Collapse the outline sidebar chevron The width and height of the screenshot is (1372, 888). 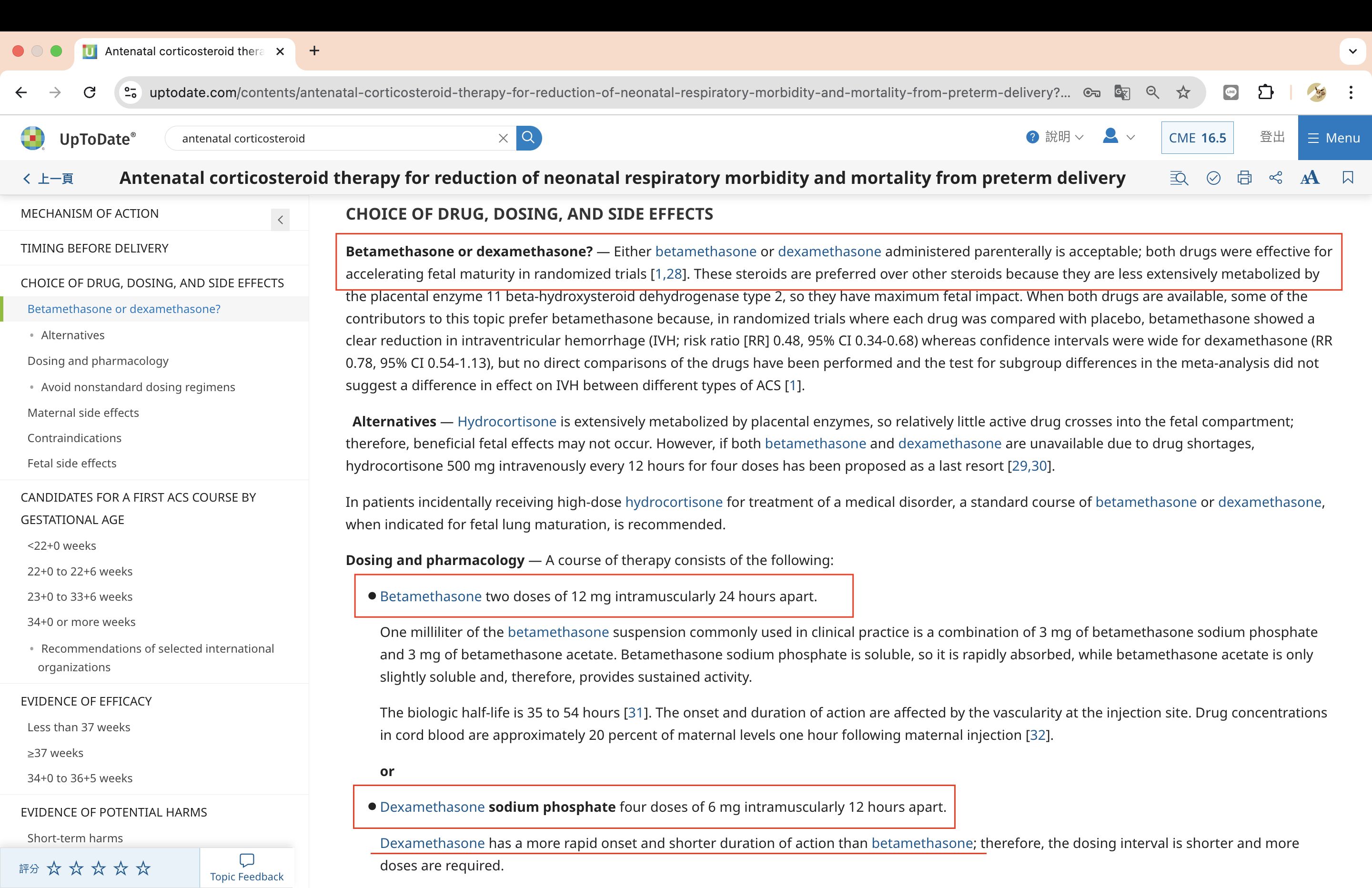(280, 219)
